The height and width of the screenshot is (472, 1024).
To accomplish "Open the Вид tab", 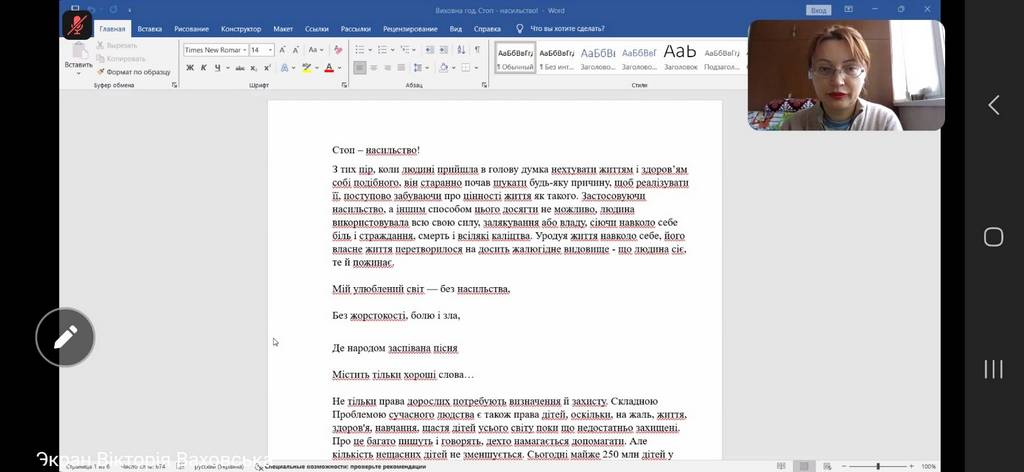I will click(x=456, y=29).
